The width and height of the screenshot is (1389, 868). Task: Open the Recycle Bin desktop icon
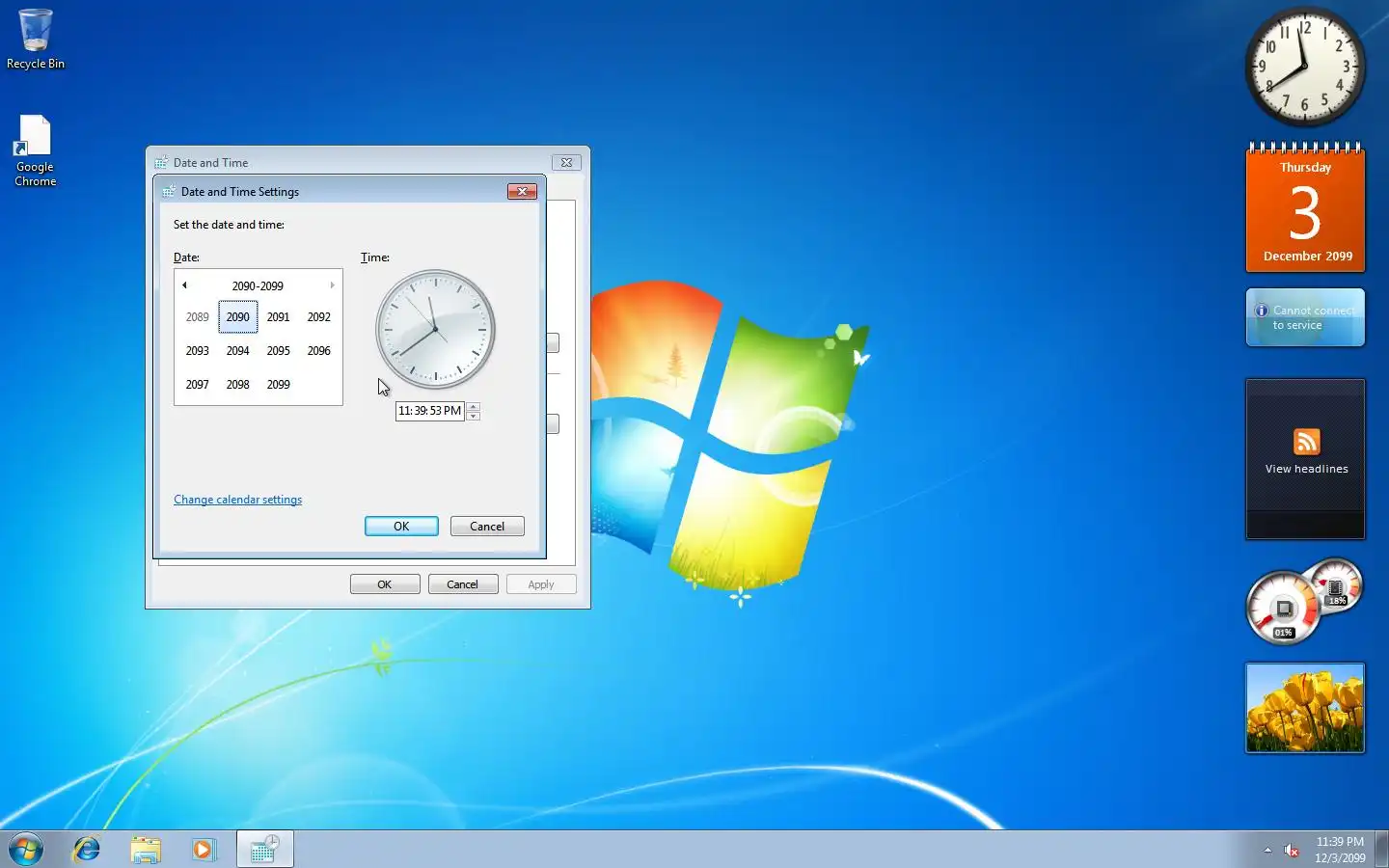click(36, 39)
